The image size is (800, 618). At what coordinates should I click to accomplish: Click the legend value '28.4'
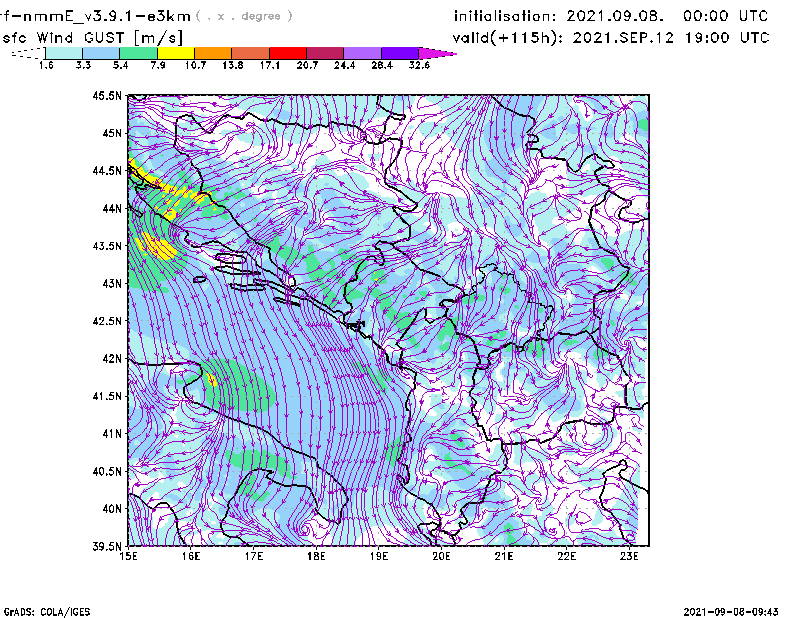point(382,65)
